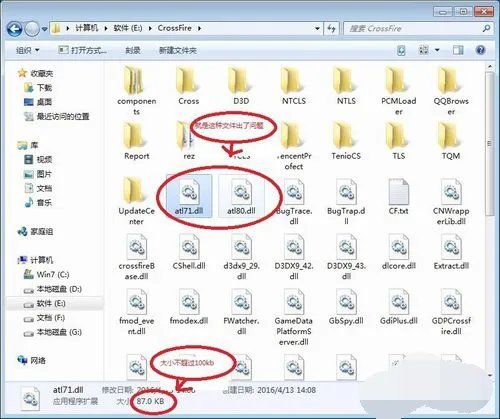Select the dlcore.dll file
This screenshot has height=419, width=500.
click(399, 252)
